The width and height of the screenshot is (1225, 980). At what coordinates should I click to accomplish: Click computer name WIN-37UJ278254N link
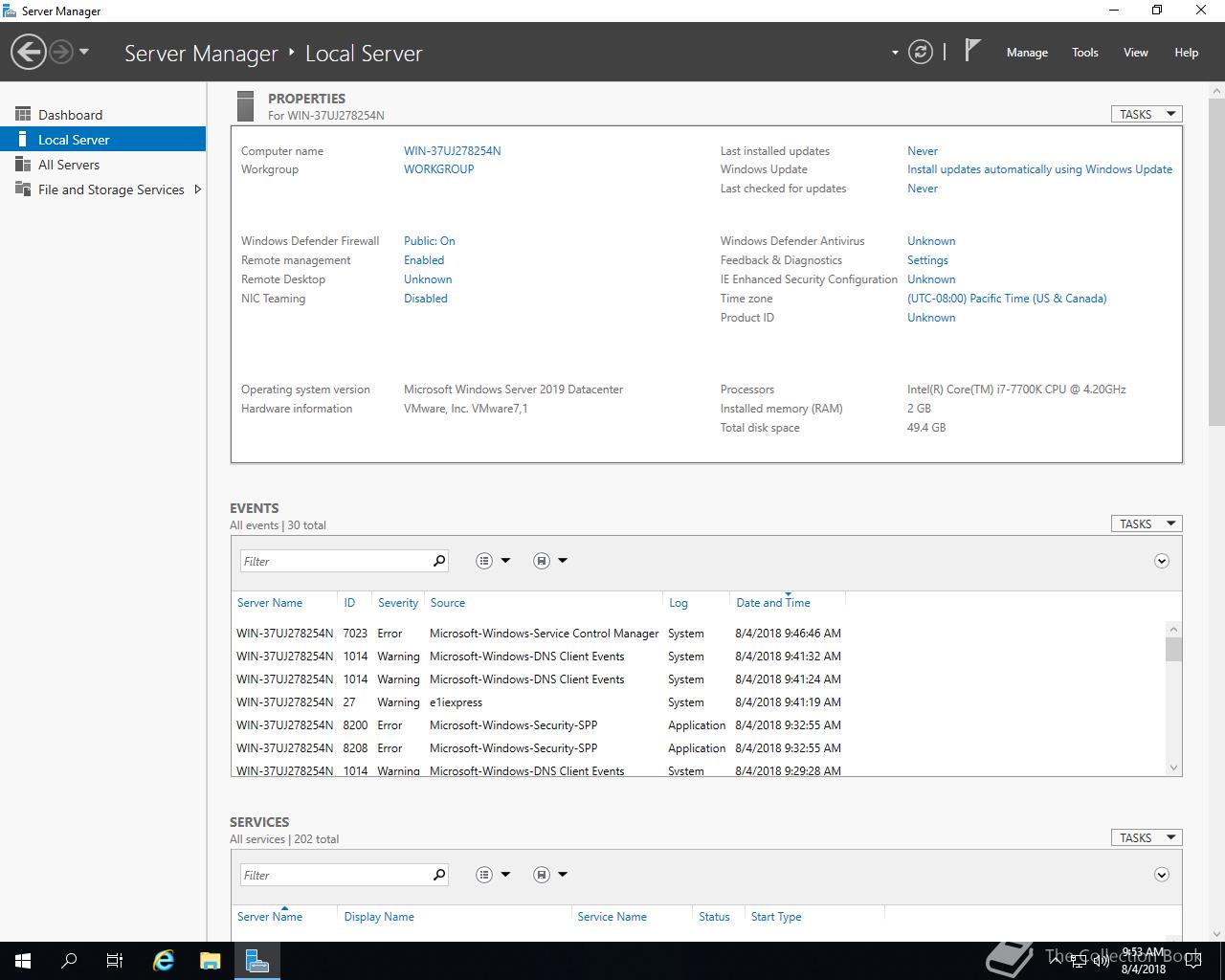tap(452, 151)
